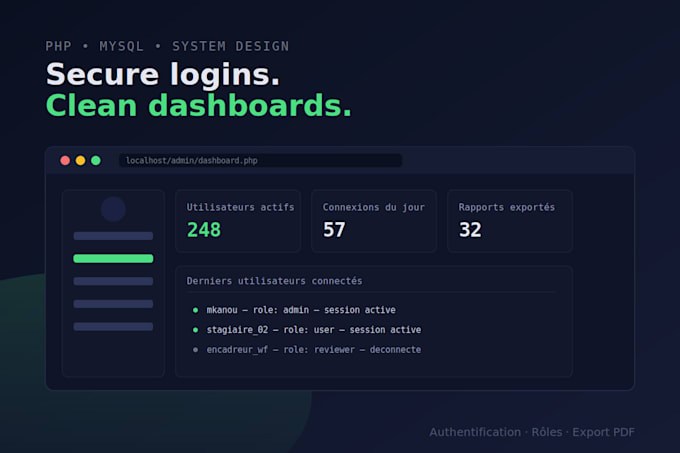Select the encadreur_wf reviewer row
Screen dimensions: 680x453
[307, 349]
